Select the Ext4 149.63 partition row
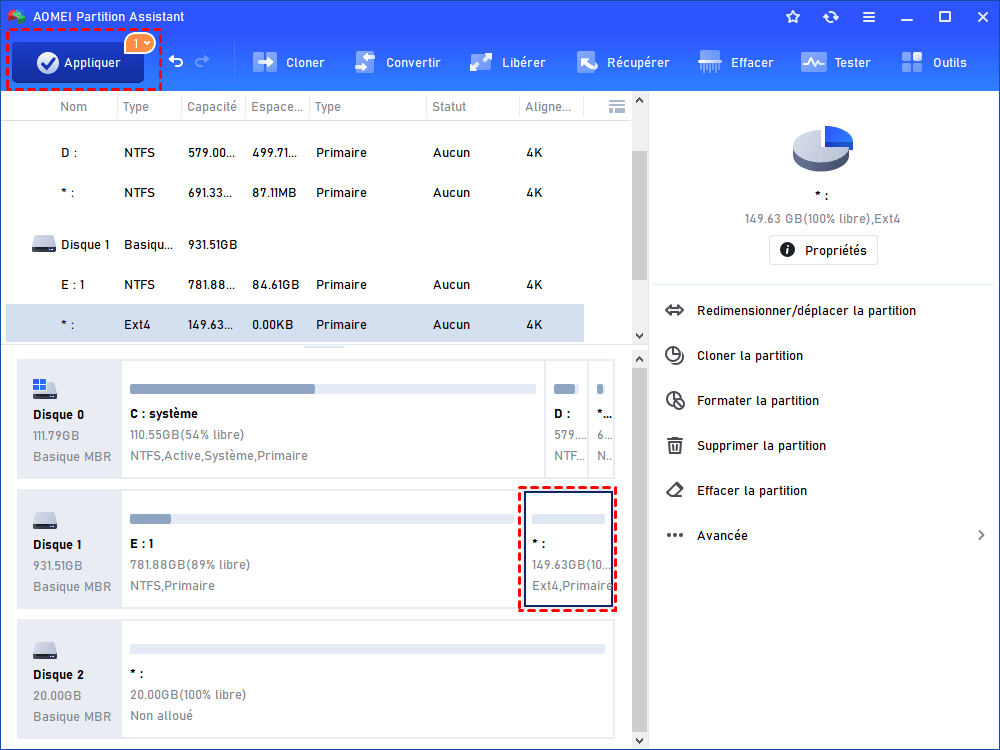The height and width of the screenshot is (750, 1000). click(295, 324)
